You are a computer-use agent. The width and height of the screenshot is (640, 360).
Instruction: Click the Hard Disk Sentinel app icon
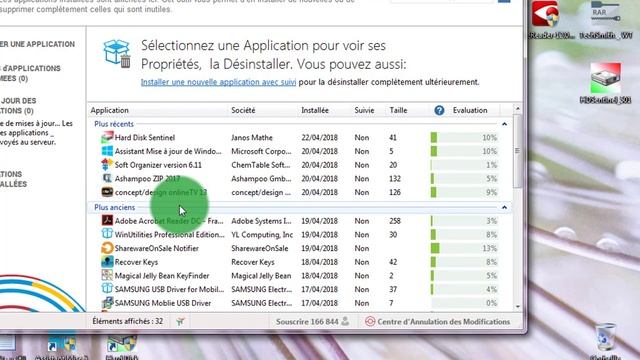[x=107, y=138]
